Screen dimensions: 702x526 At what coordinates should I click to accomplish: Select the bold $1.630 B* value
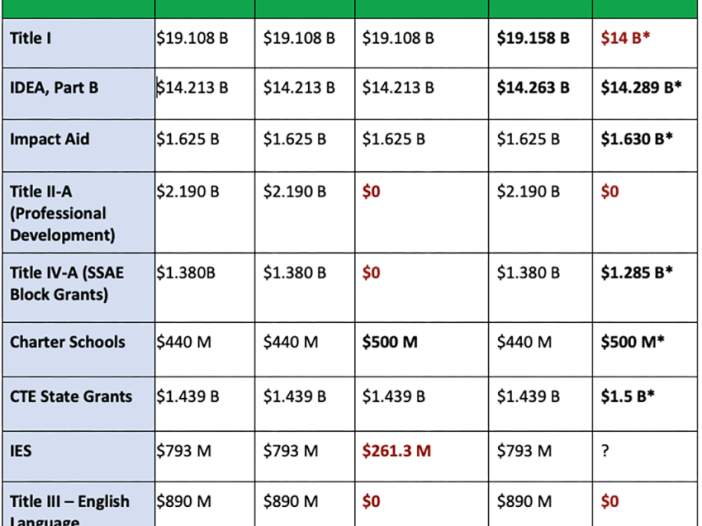tap(636, 139)
